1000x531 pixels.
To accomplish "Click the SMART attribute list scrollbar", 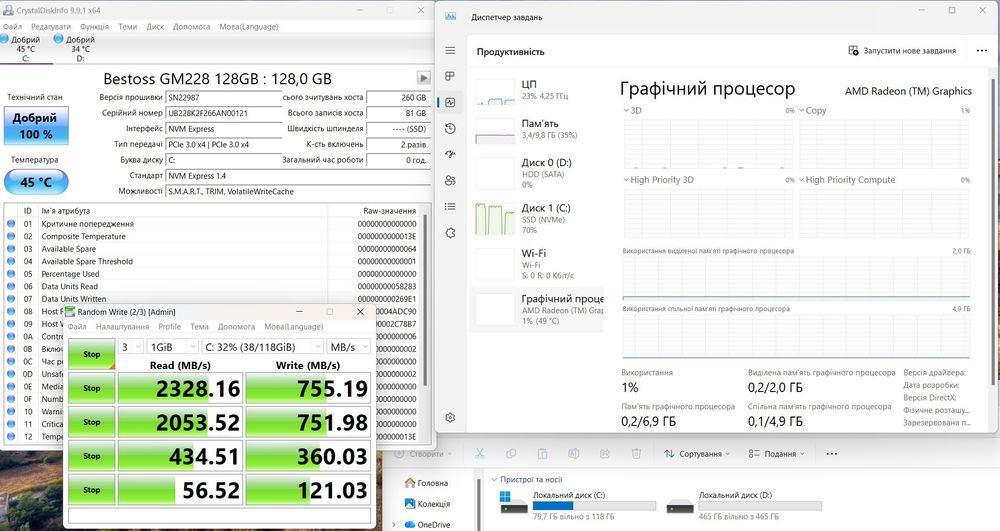I will pos(425,300).
